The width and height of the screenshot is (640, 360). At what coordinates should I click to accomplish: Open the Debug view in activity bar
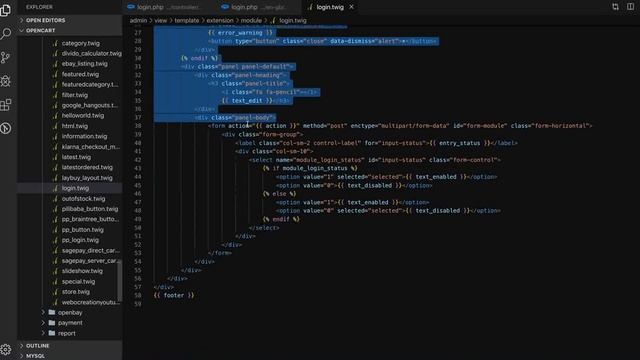tap(6, 81)
